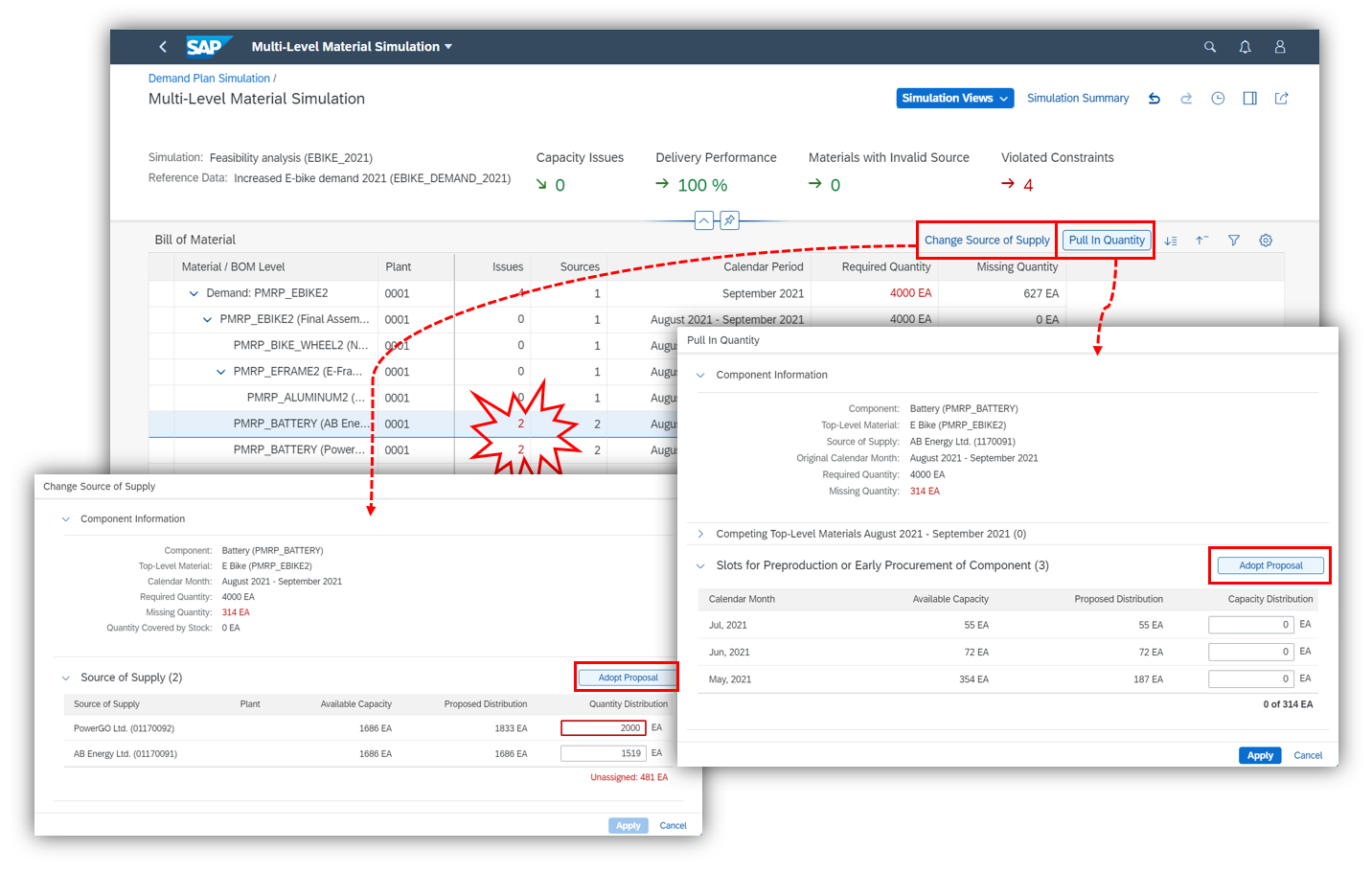Go back using the header arrow
Screen dimensions: 1372x873
[x=163, y=46]
